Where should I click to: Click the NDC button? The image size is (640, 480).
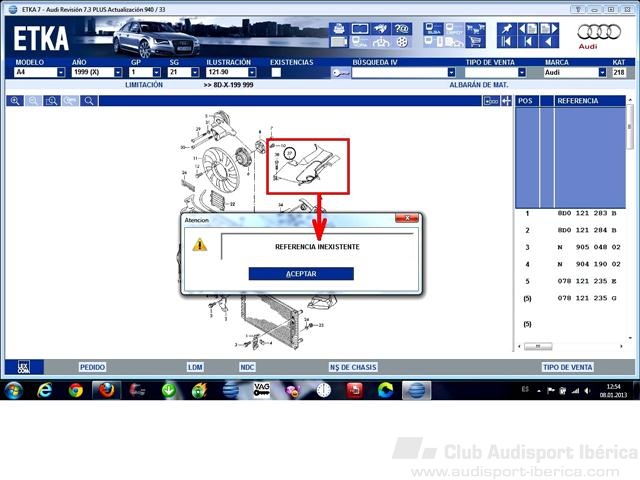coord(247,367)
